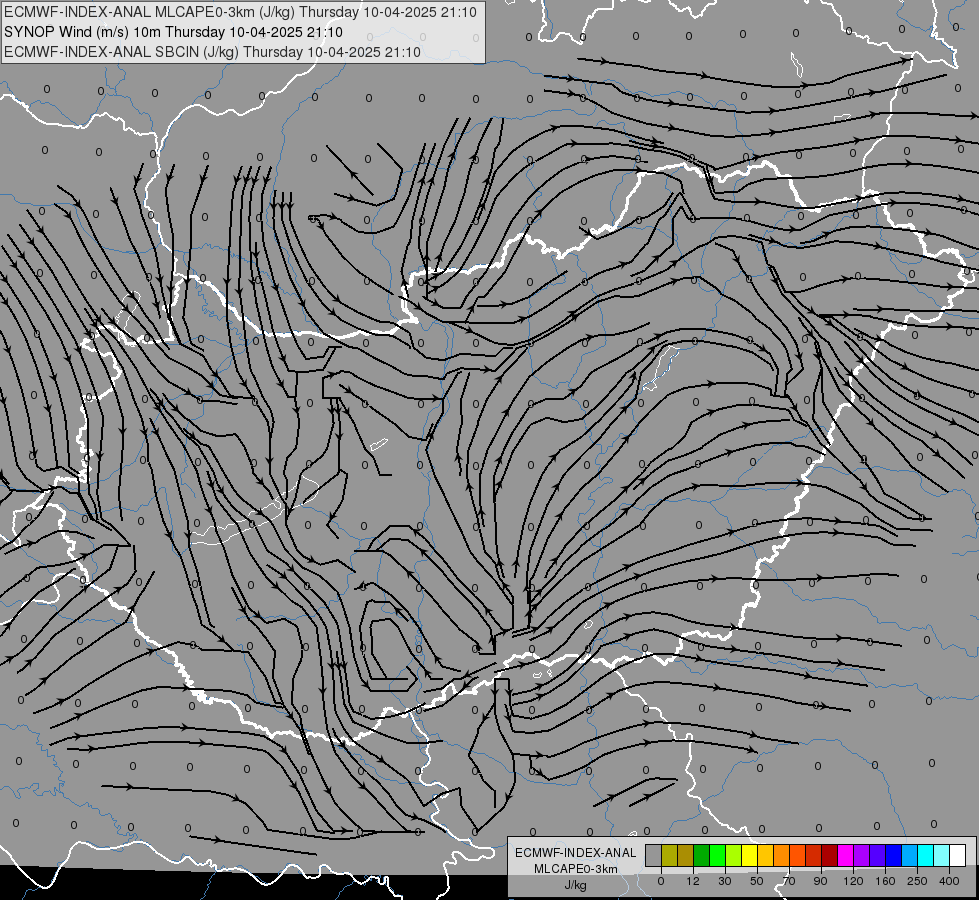Image resolution: width=979 pixels, height=900 pixels.
Task: Click the legend value 400
Action: [x=949, y=881]
